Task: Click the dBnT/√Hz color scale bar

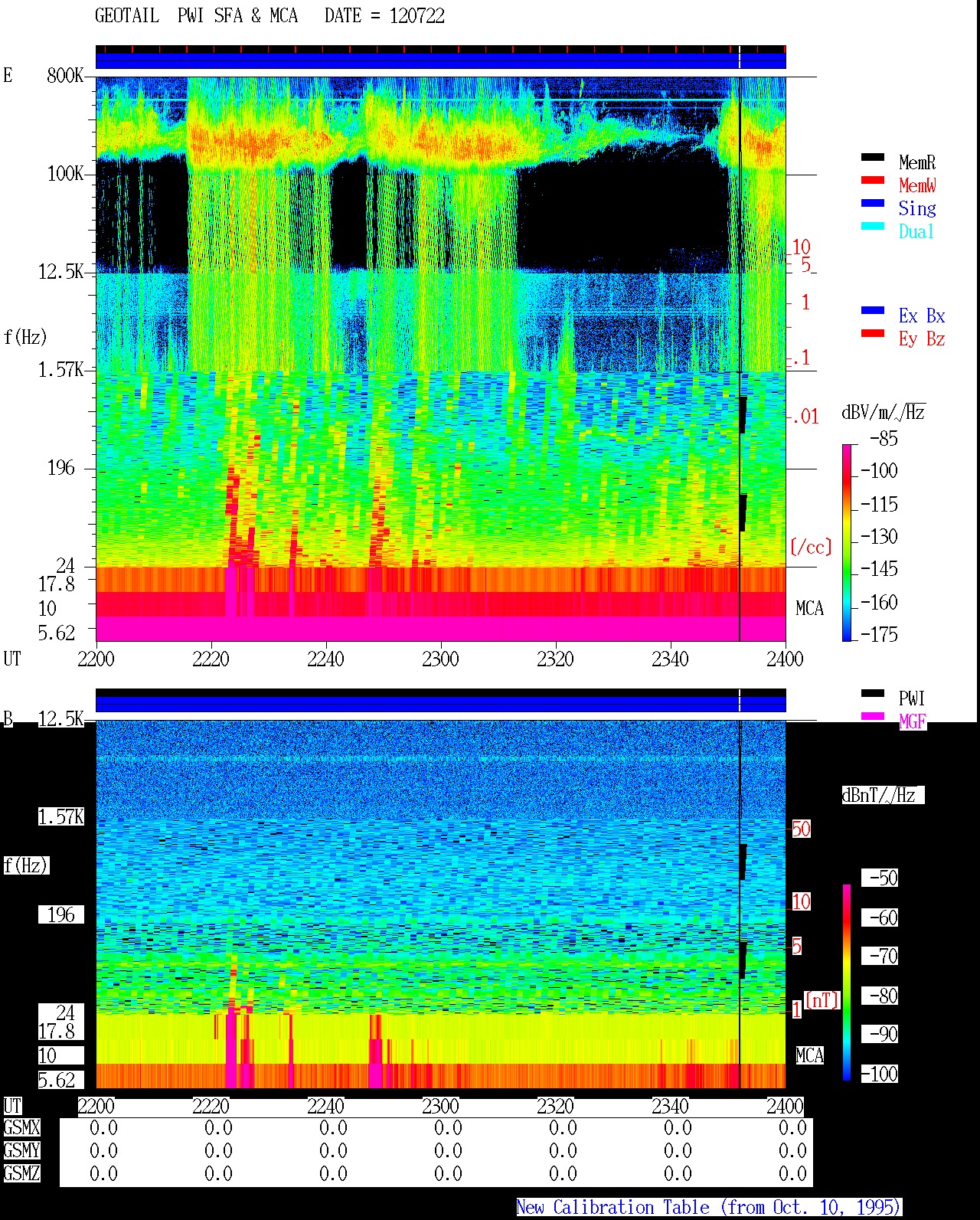Action: tap(847, 983)
